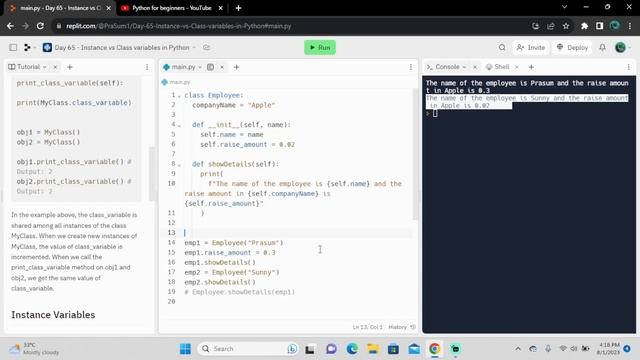Toggle the browser side panel
This screenshot has height=360, width=640.
click(x=599, y=26)
